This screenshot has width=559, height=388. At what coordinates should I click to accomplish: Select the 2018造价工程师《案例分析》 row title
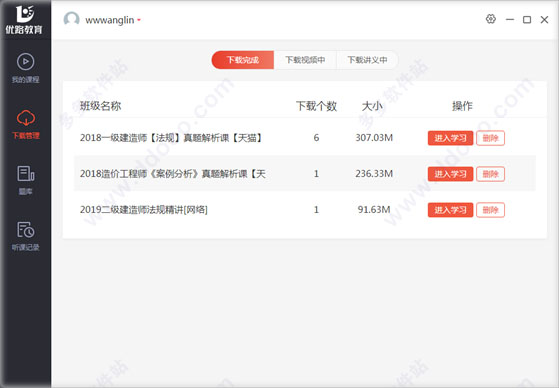(173, 174)
